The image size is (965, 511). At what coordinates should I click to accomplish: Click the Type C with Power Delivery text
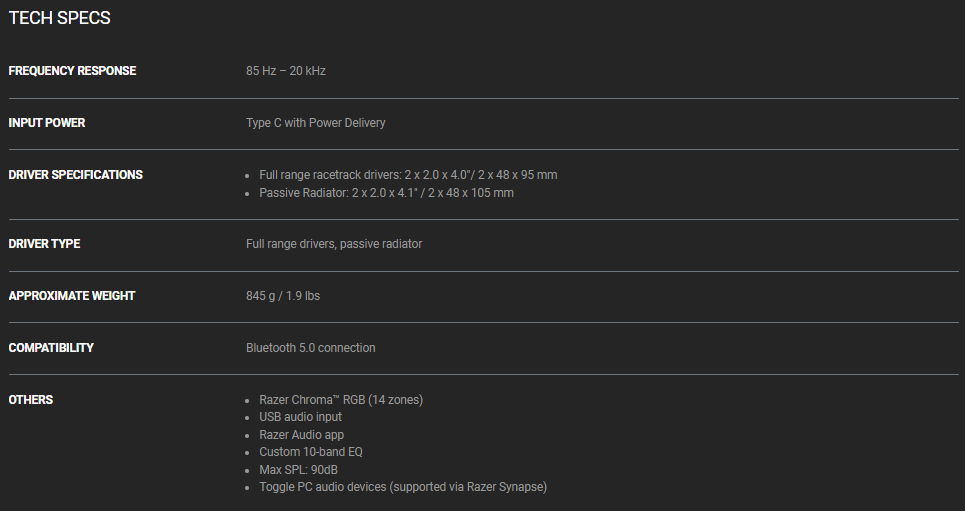tap(315, 123)
